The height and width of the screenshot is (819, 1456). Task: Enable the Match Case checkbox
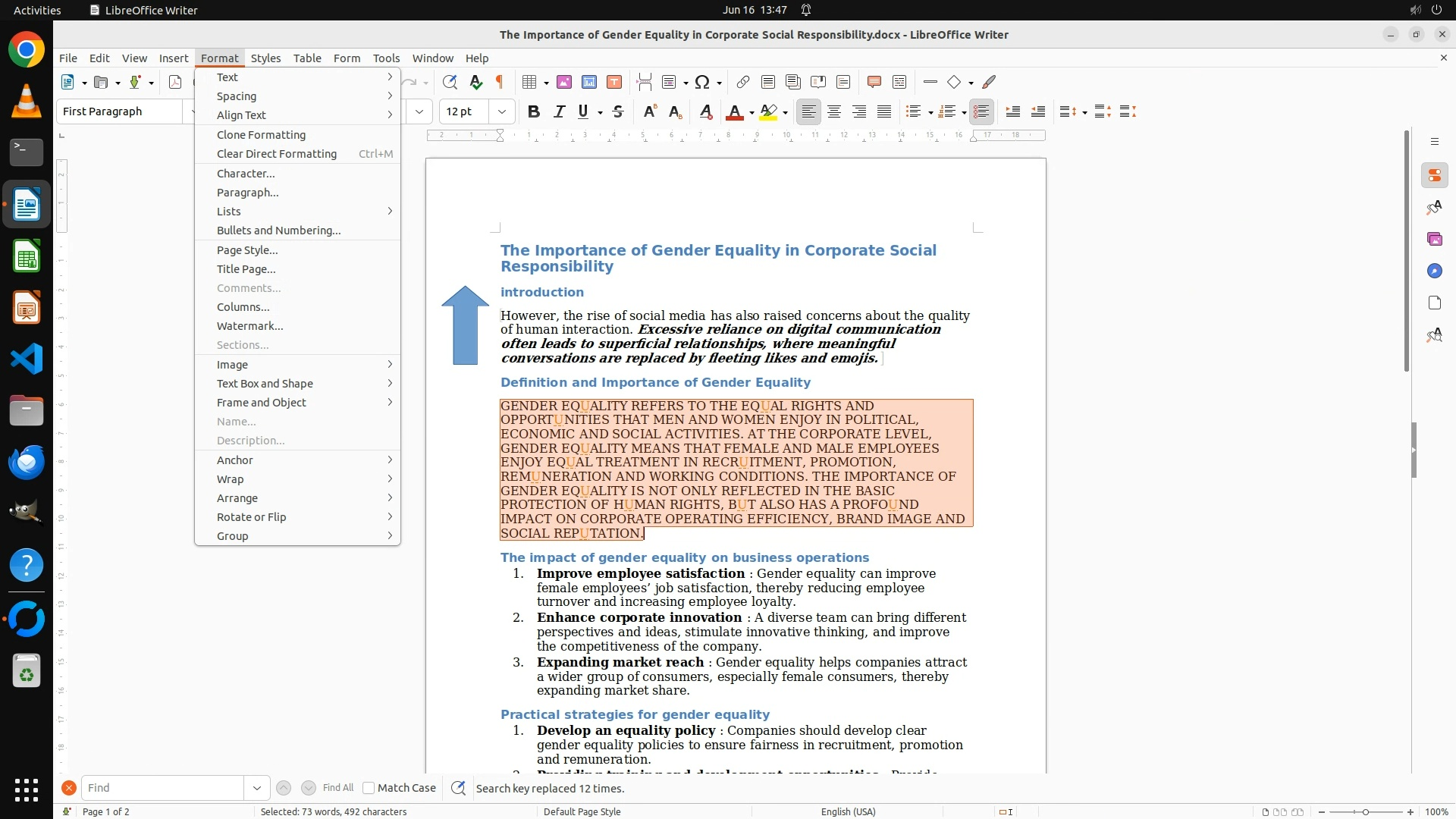(369, 788)
